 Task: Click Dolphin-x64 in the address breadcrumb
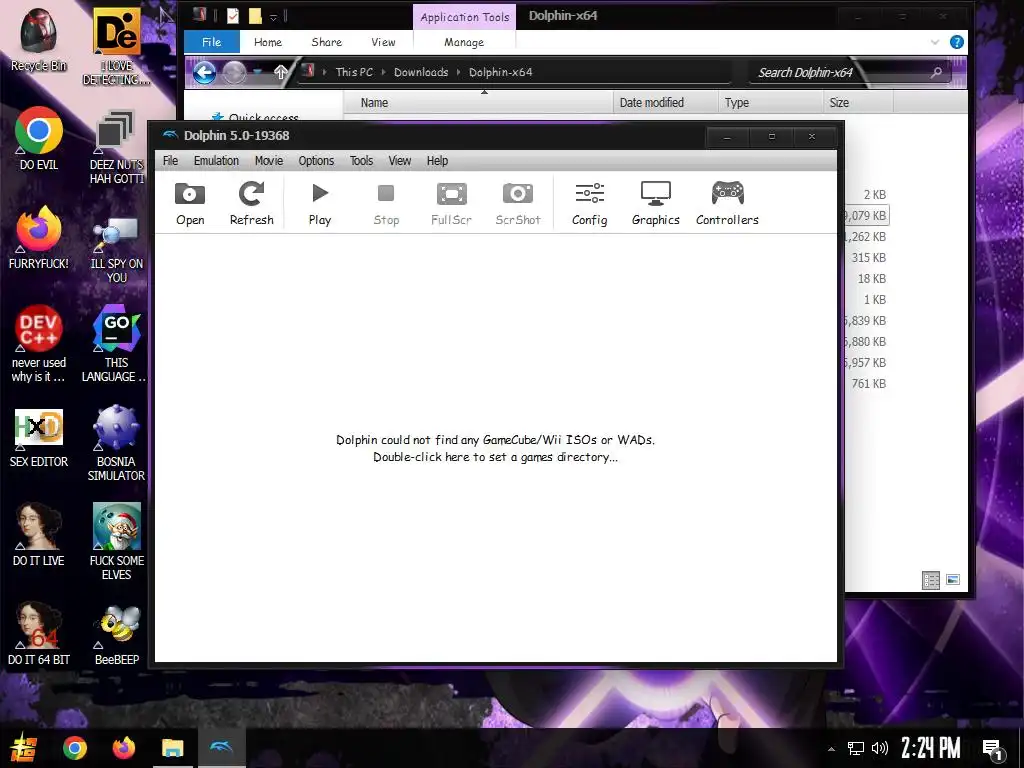(x=500, y=72)
